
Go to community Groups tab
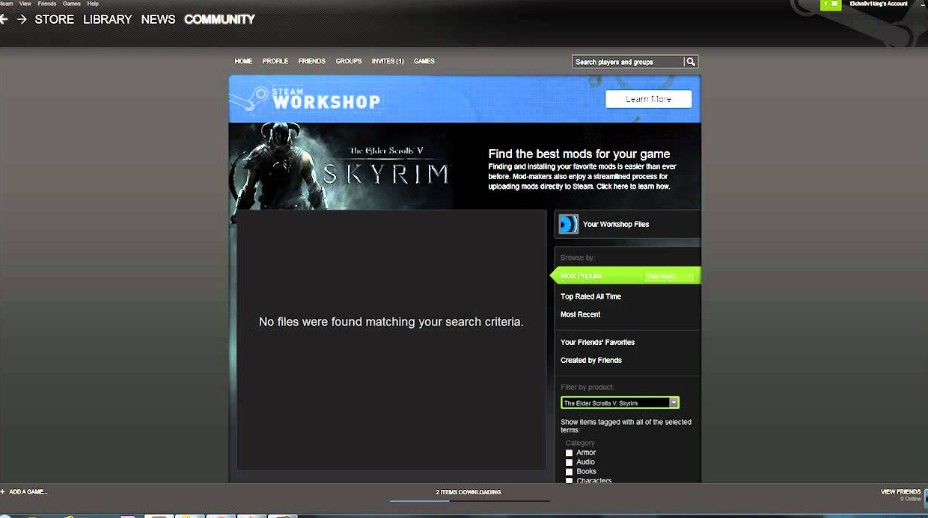coord(349,61)
